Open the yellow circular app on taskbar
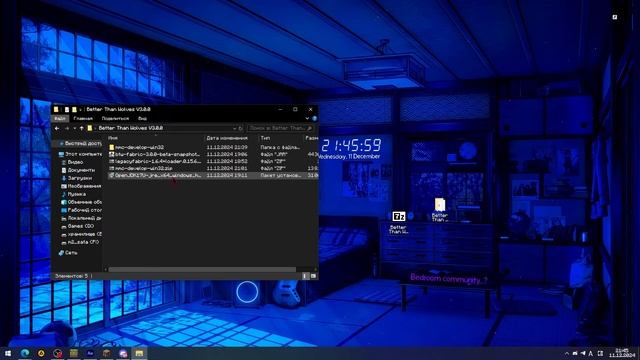The height and width of the screenshot is (360, 640). tap(41, 353)
